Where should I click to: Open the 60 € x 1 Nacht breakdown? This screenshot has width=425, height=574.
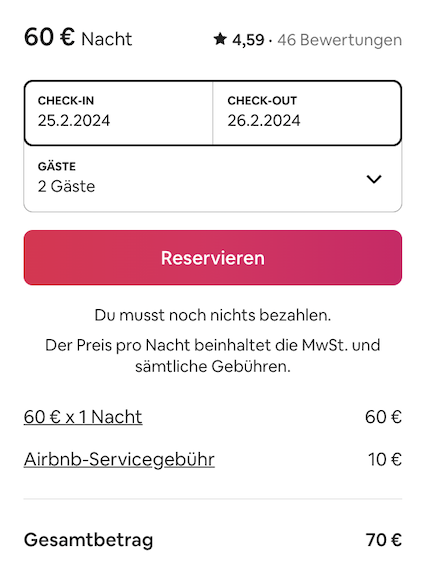[83, 417]
